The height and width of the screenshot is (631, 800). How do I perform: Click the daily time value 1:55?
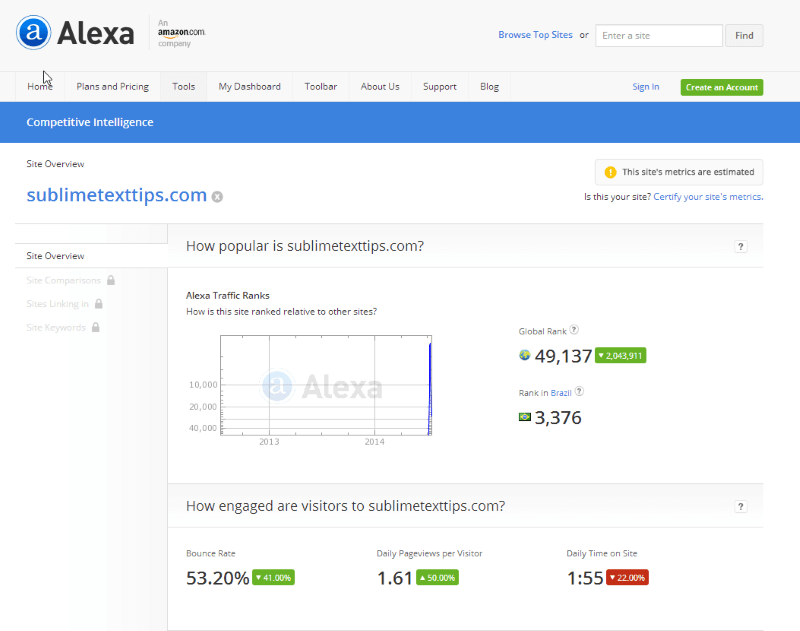click(x=585, y=578)
